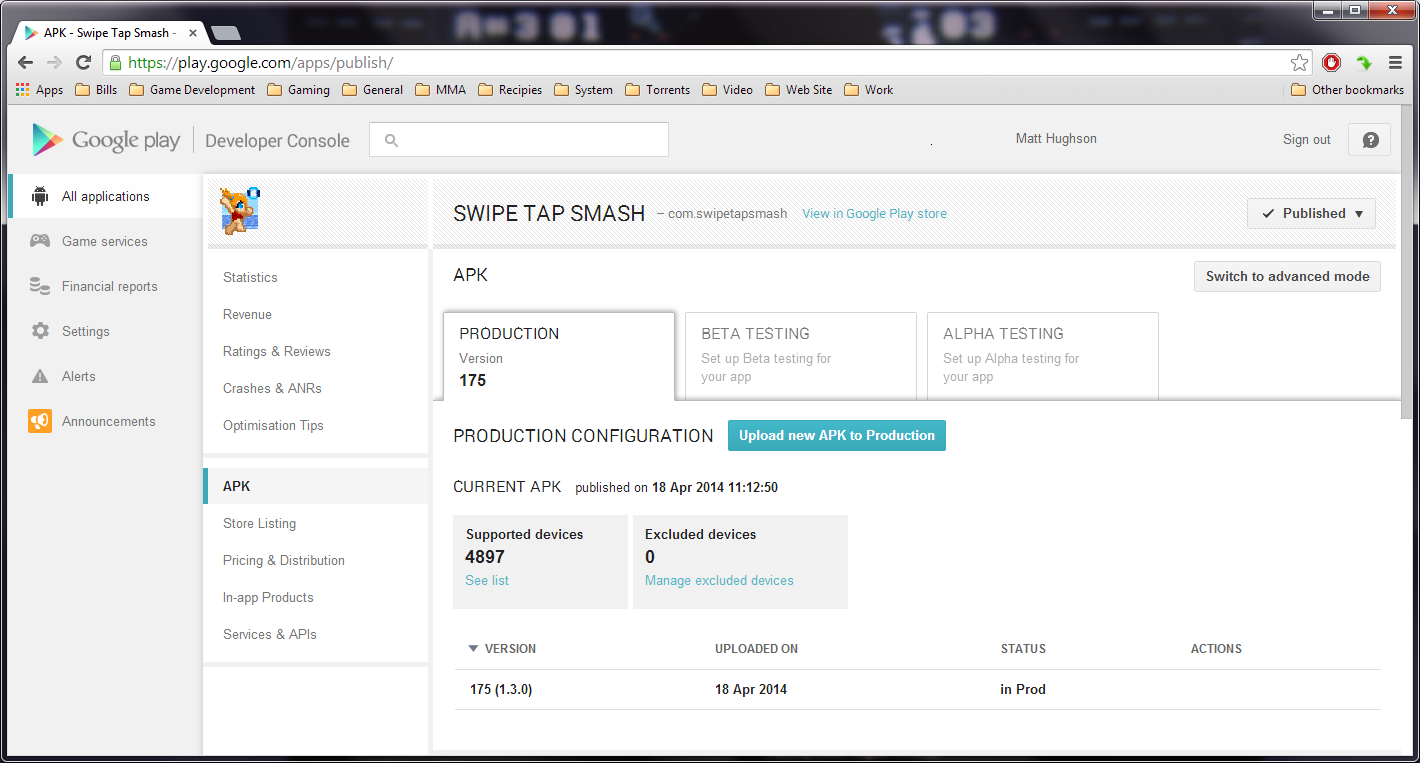Screen dimensions: 1420x763
Task: Click the in Prod status cell
Action: [1023, 689]
